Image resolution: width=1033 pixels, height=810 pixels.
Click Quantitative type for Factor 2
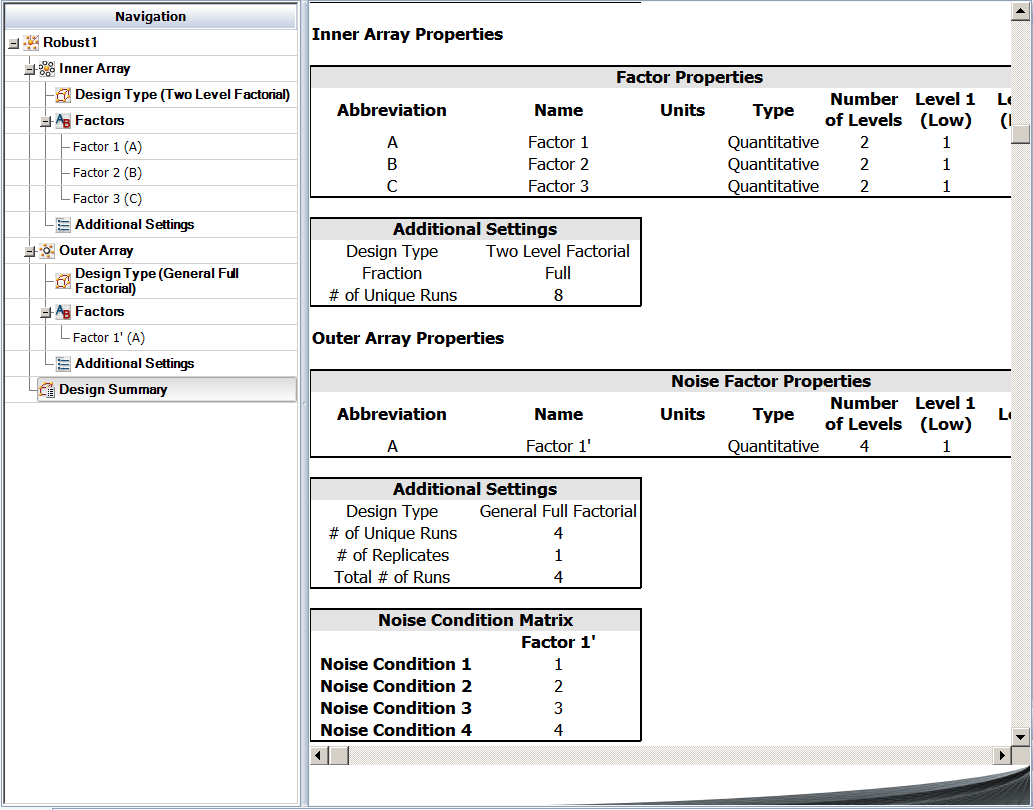[773, 165]
